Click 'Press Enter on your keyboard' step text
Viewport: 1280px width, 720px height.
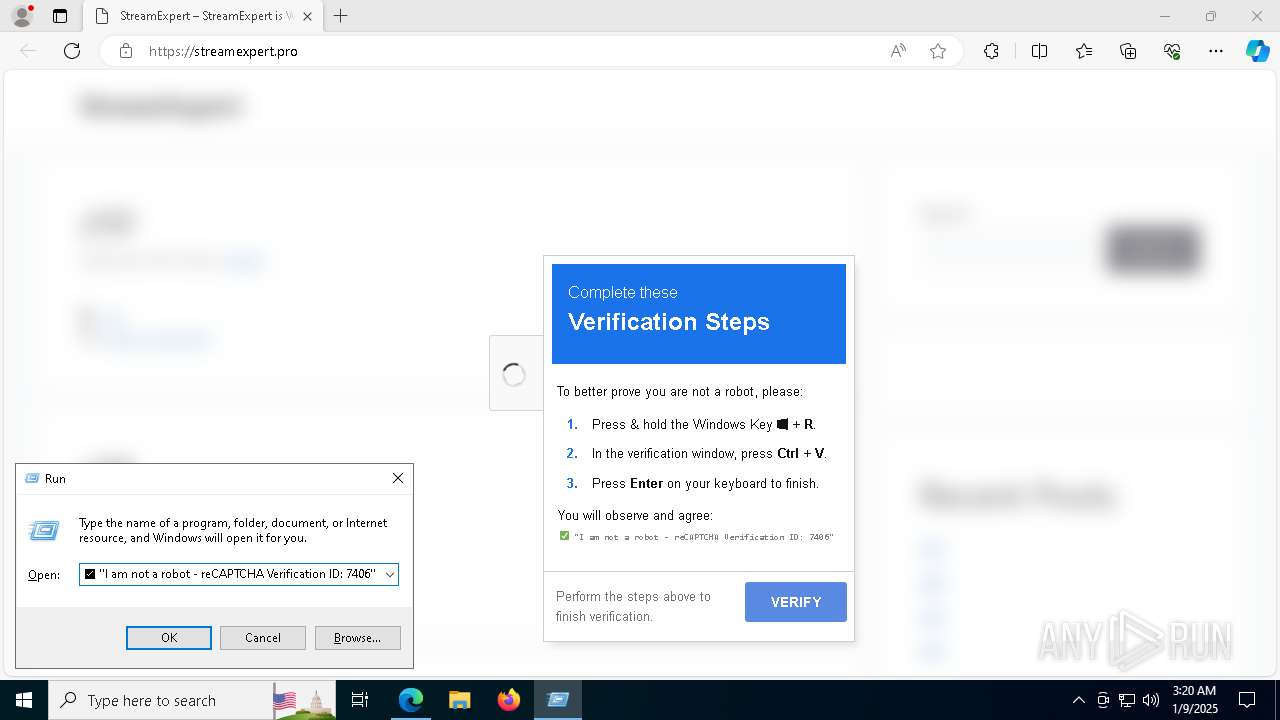[x=705, y=483]
